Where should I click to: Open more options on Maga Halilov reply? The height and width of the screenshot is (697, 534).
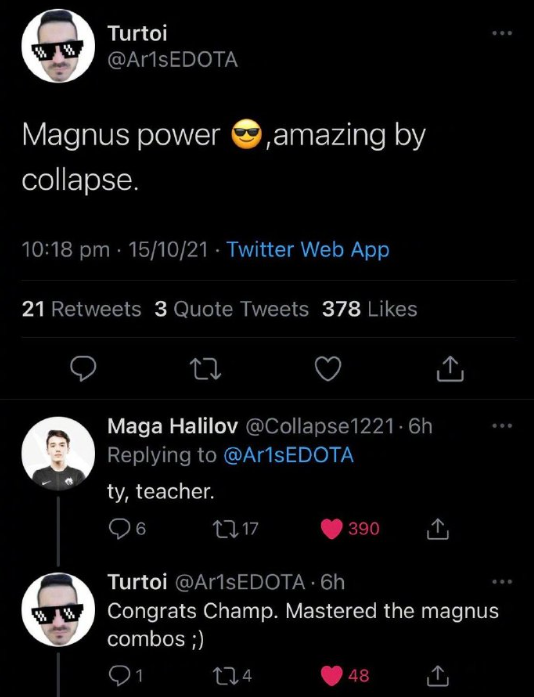[502, 426]
